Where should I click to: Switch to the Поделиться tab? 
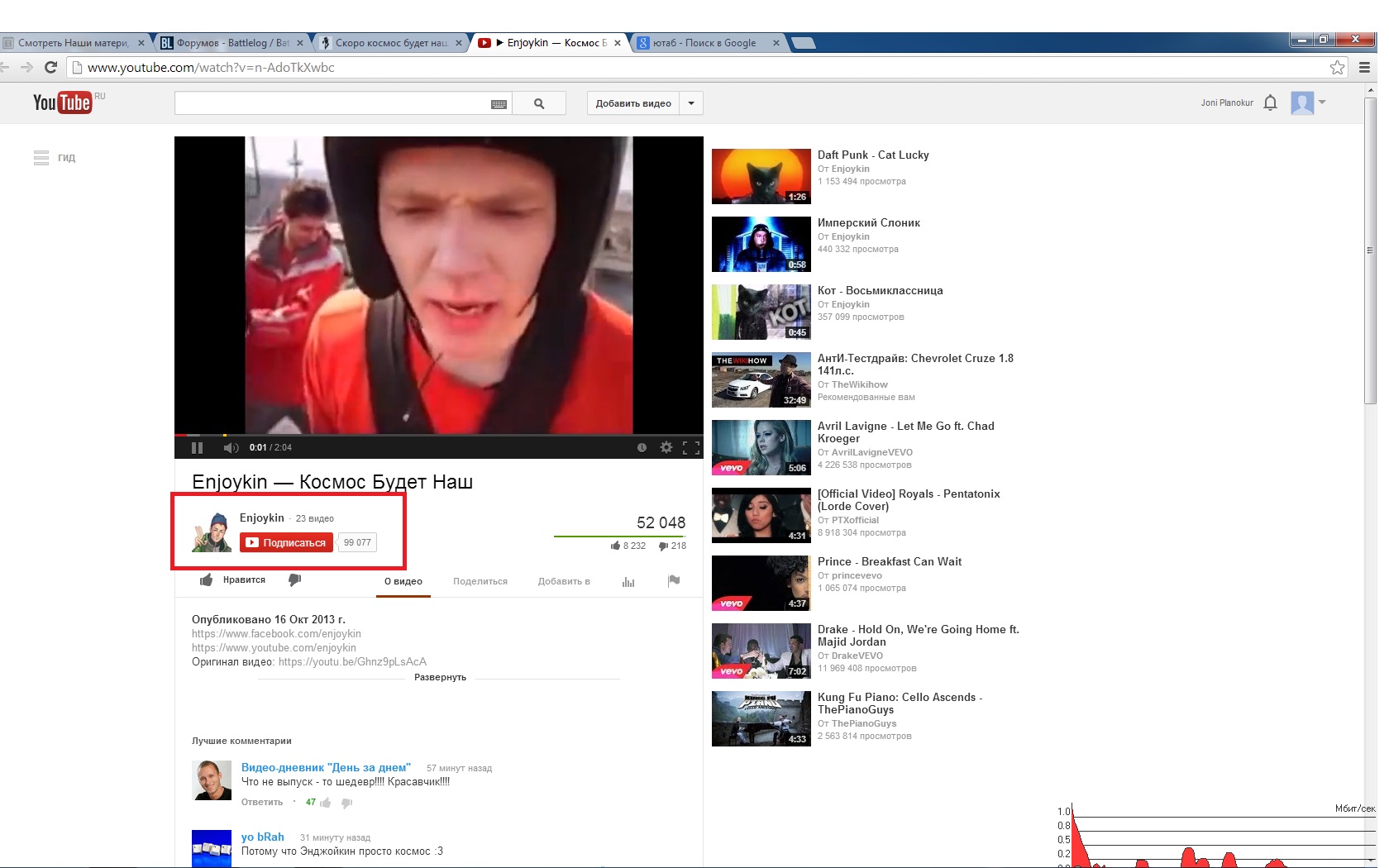(480, 581)
